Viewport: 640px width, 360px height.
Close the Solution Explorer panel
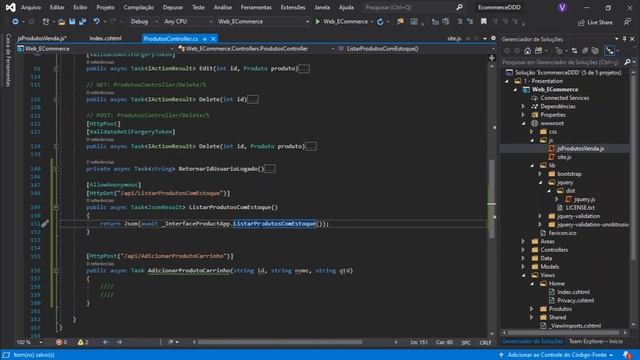[x=633, y=39]
